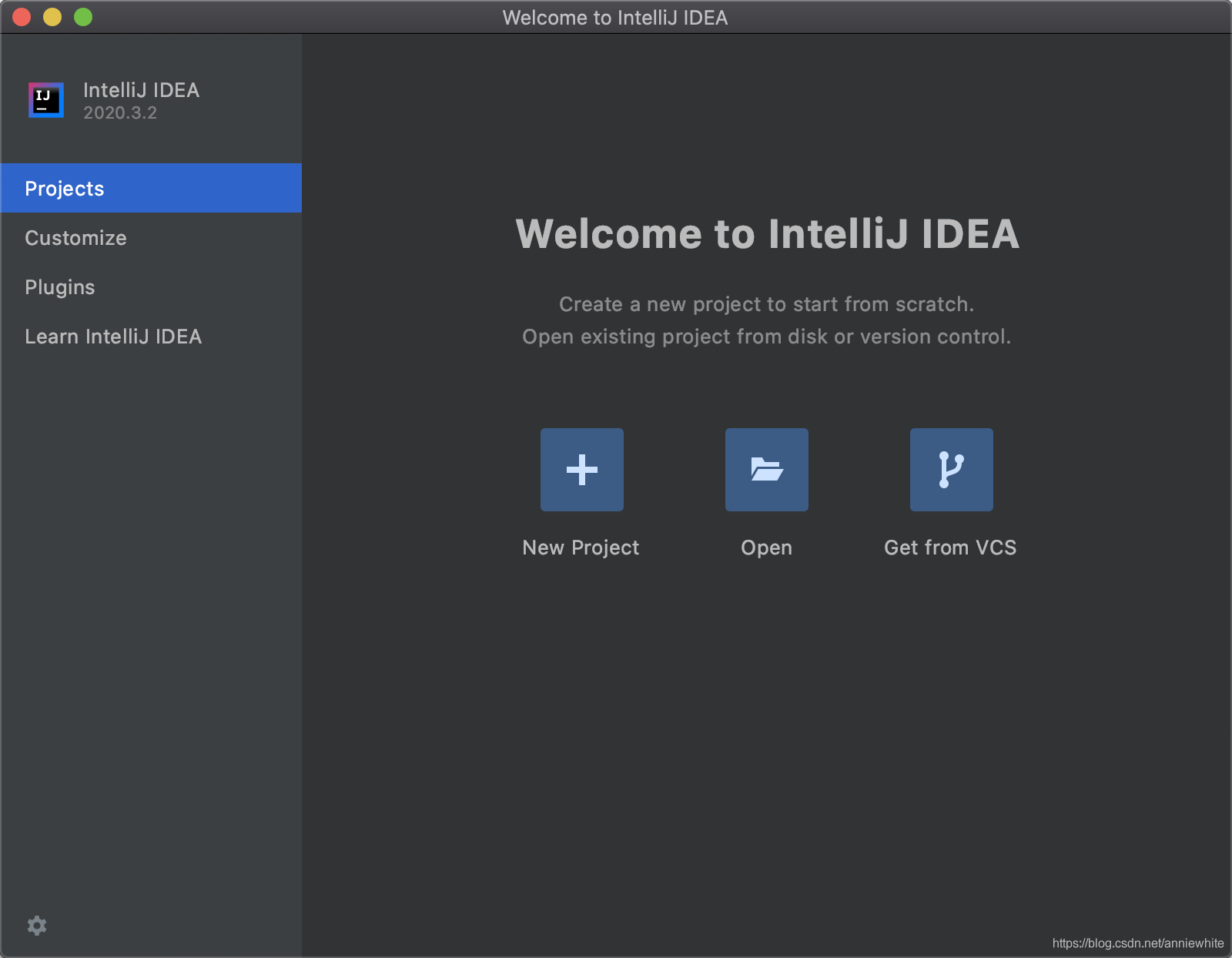This screenshot has height=958, width=1232.
Task: Switch to the Customize tab
Action: 75,238
